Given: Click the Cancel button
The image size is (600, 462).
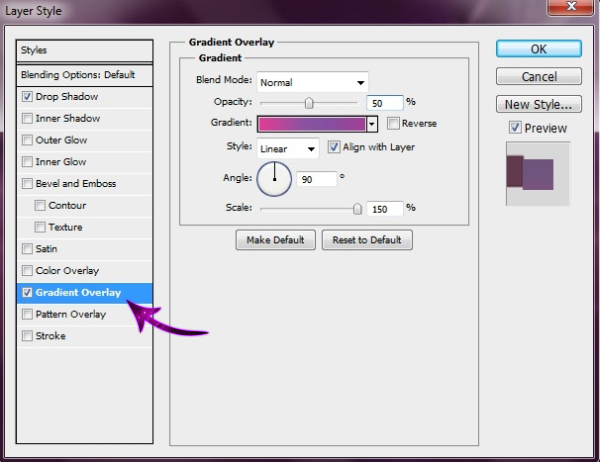Looking at the screenshot, I should (538, 77).
